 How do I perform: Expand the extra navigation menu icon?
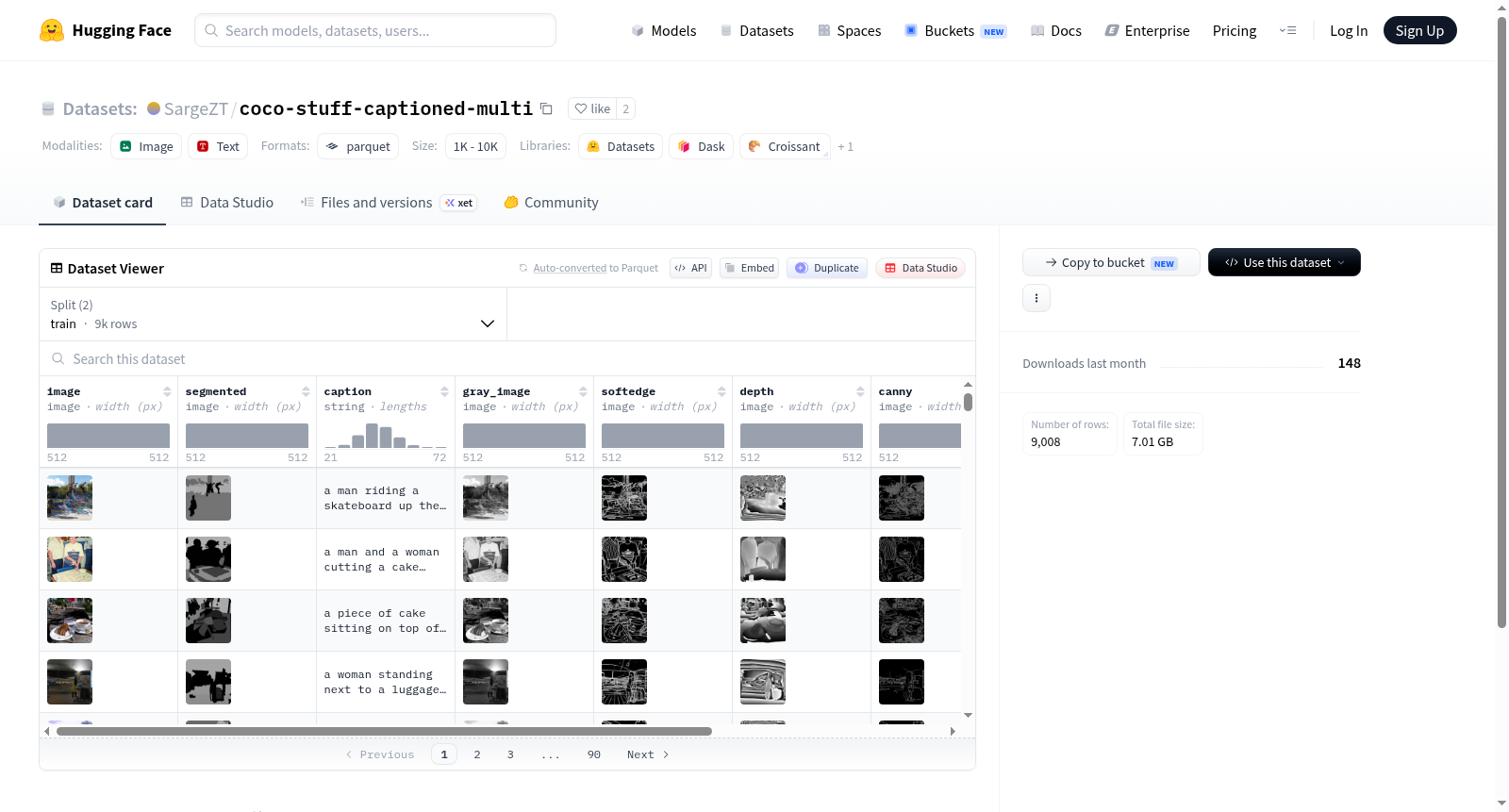[x=1287, y=30]
